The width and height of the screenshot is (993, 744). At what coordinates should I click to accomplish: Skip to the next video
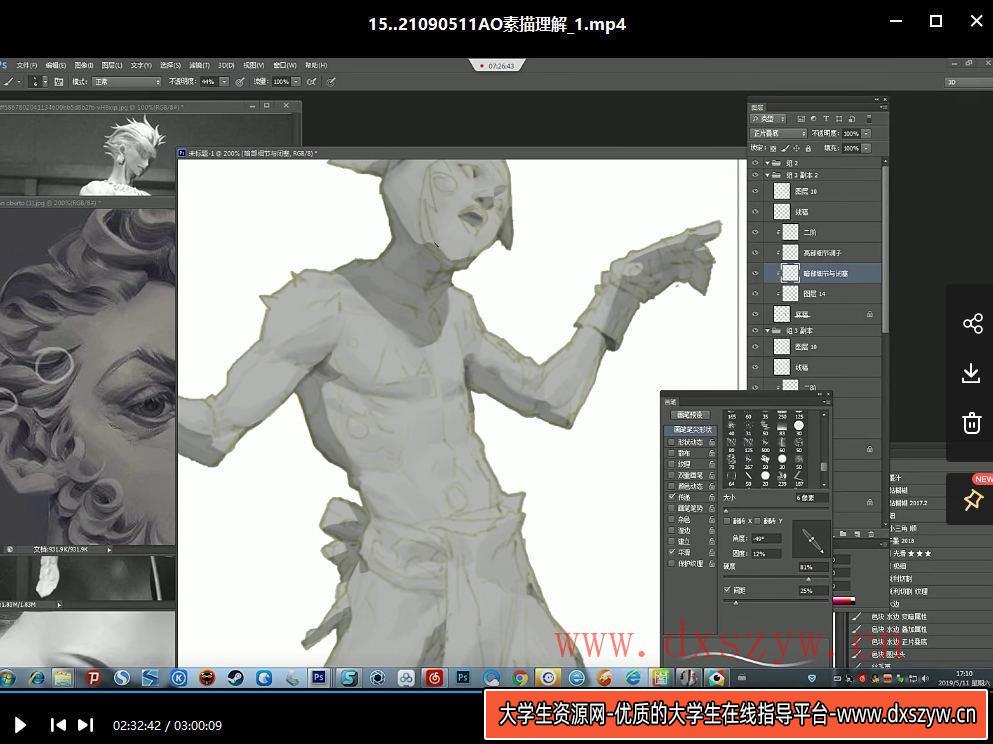coord(85,725)
